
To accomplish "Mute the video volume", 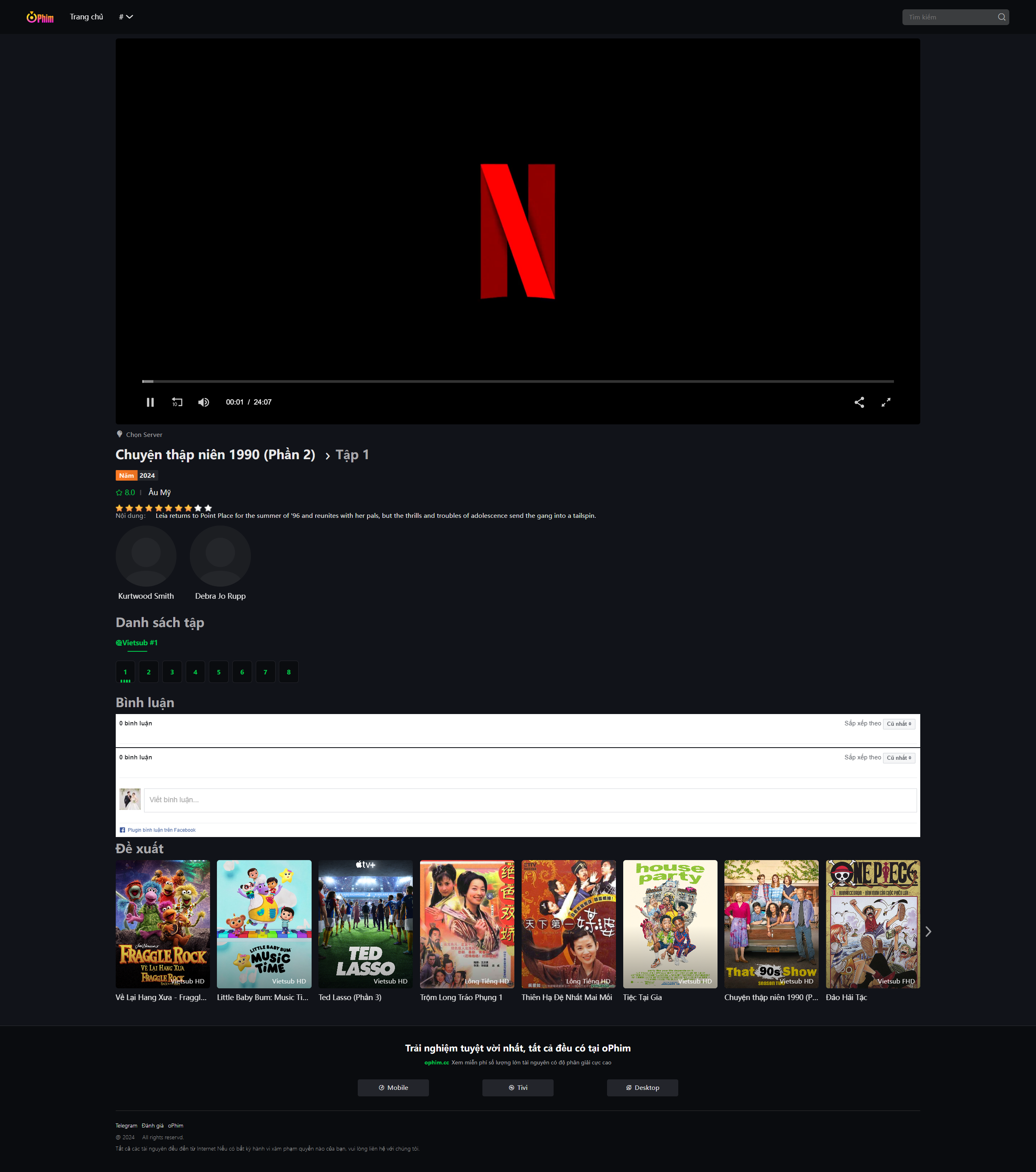I will point(203,402).
